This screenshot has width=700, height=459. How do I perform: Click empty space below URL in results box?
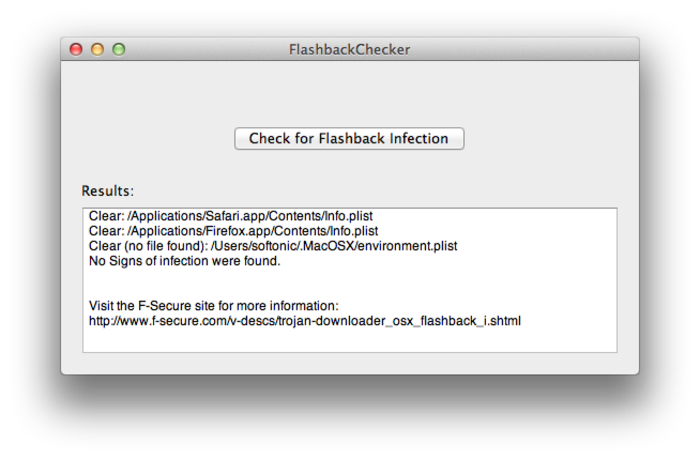350,340
